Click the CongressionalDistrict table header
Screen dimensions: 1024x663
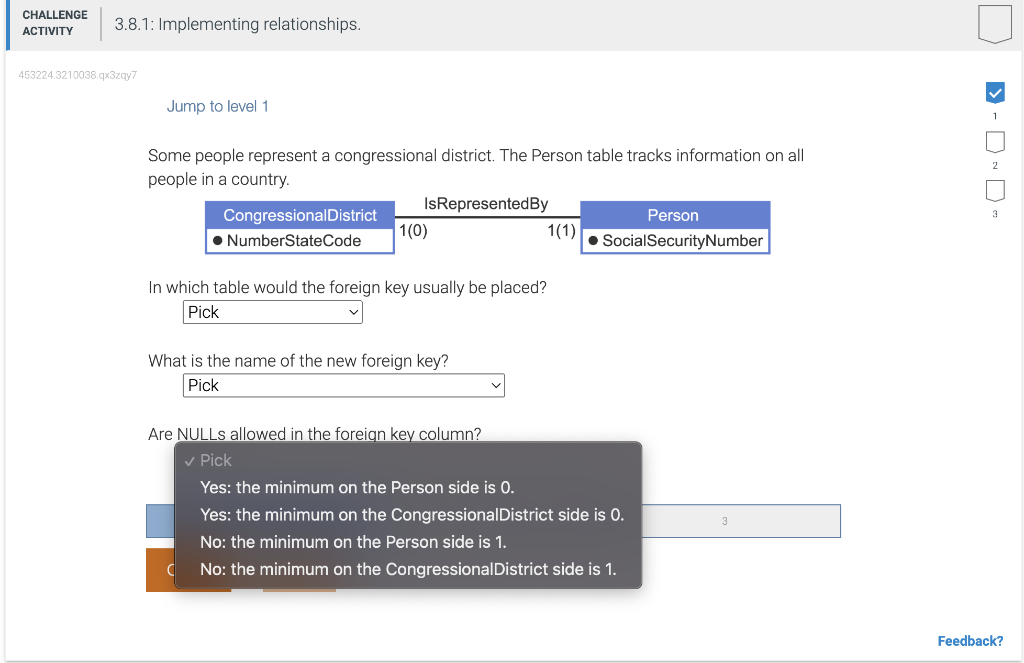point(299,215)
